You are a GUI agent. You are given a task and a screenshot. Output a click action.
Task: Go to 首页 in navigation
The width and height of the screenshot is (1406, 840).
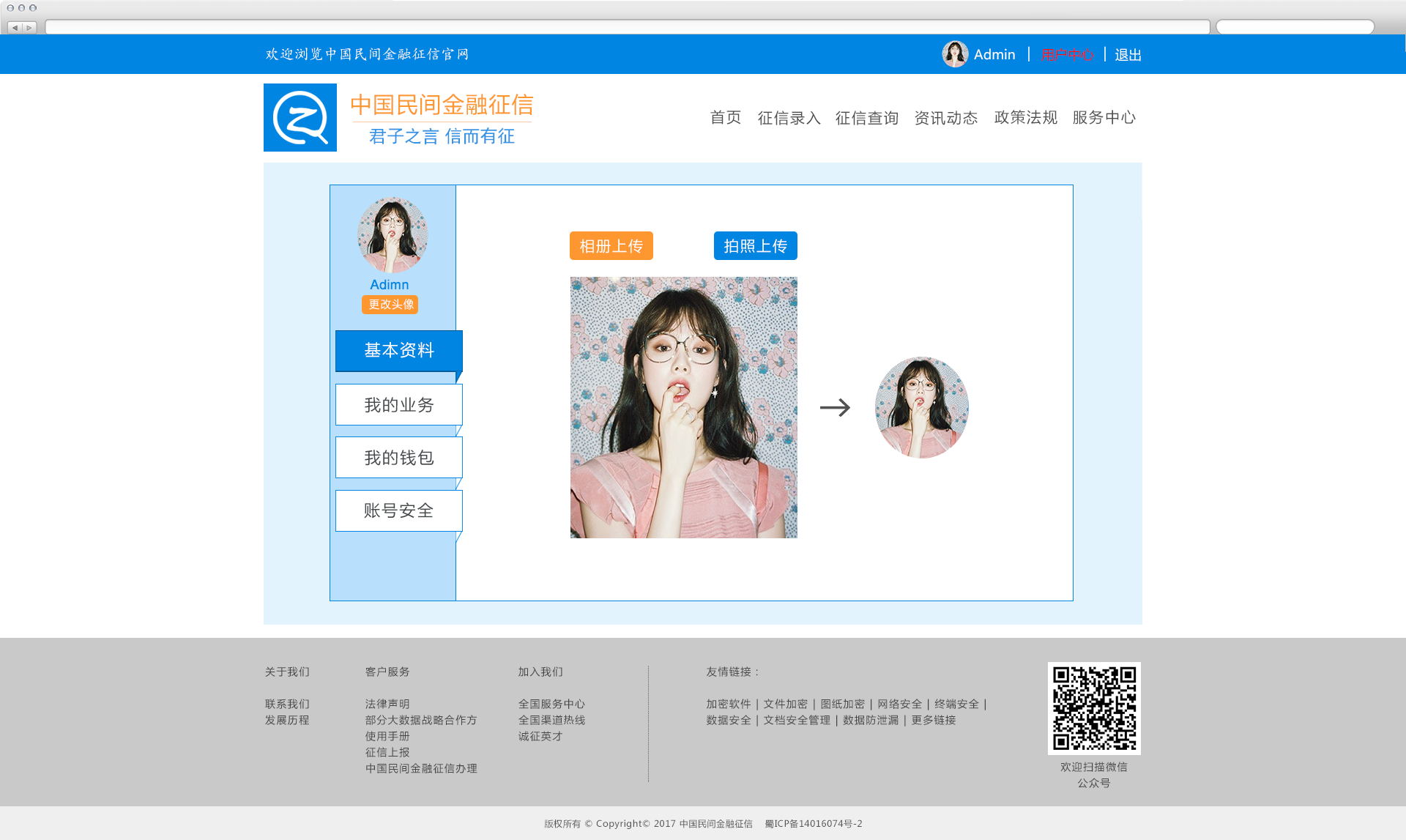pyautogui.click(x=726, y=117)
